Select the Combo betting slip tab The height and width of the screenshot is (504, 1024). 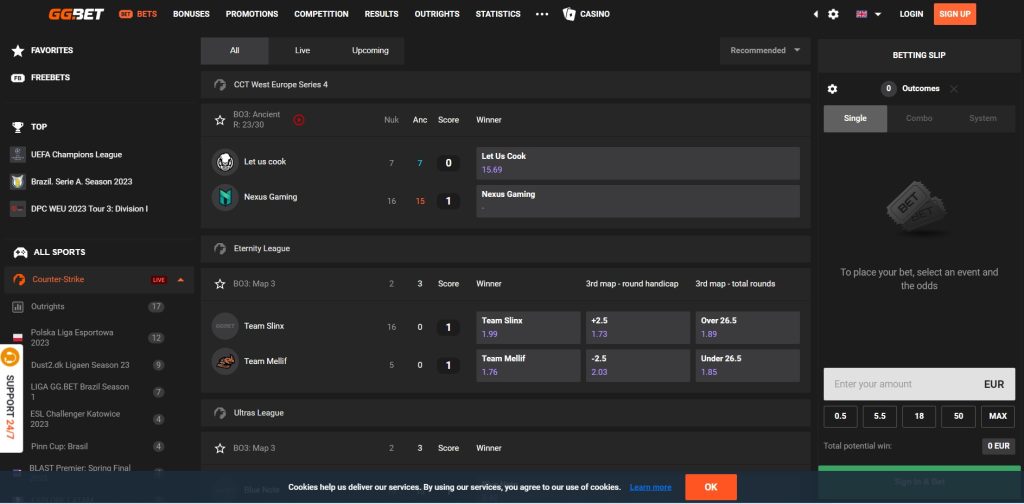tap(919, 118)
